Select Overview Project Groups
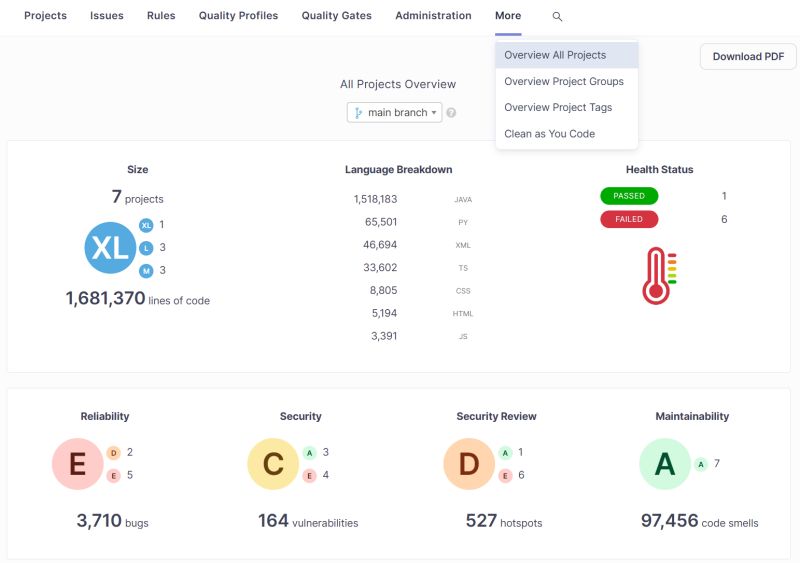This screenshot has width=800, height=563. (x=567, y=82)
